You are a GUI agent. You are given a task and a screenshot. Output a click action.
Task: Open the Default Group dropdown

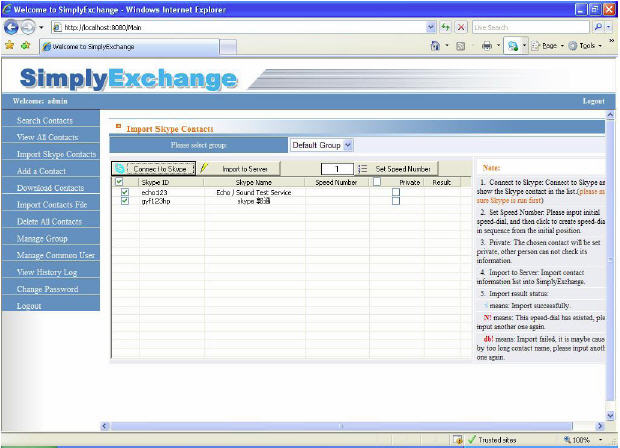tap(321, 145)
